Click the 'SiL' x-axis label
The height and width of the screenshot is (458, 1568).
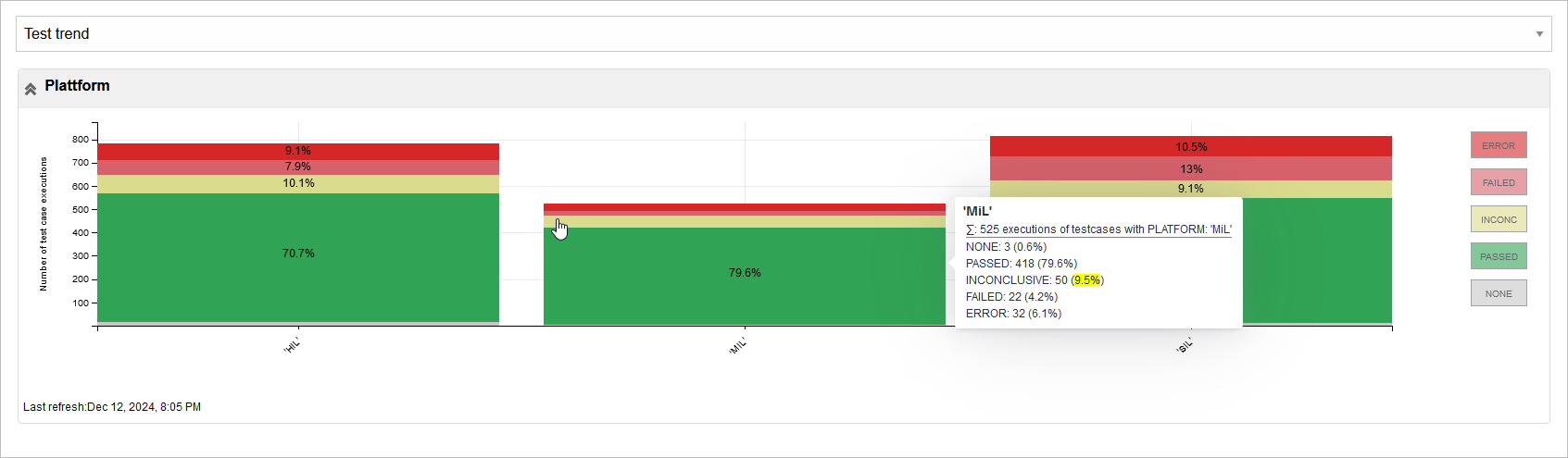tap(1185, 346)
